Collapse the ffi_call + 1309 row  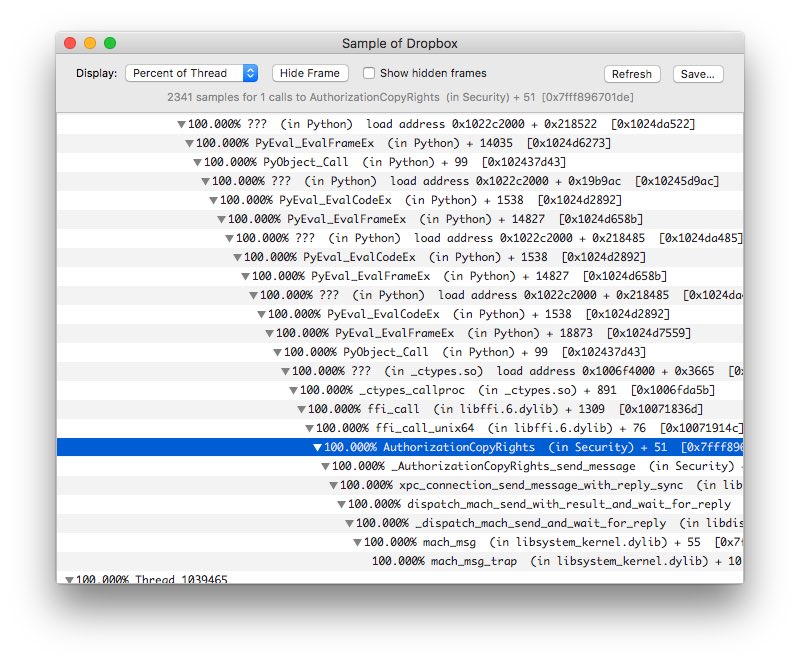pos(302,409)
